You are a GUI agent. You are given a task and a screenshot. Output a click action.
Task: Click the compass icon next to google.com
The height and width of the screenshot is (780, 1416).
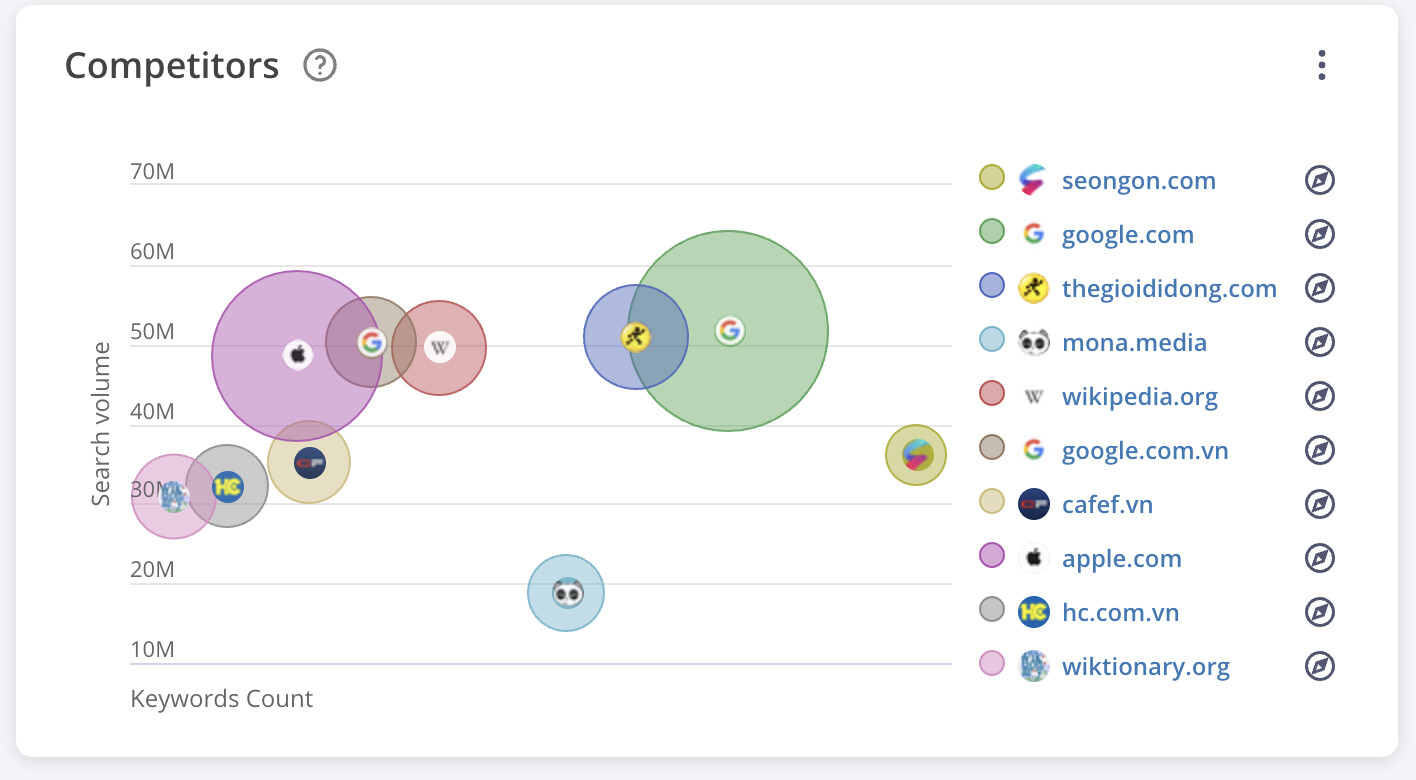1320,235
